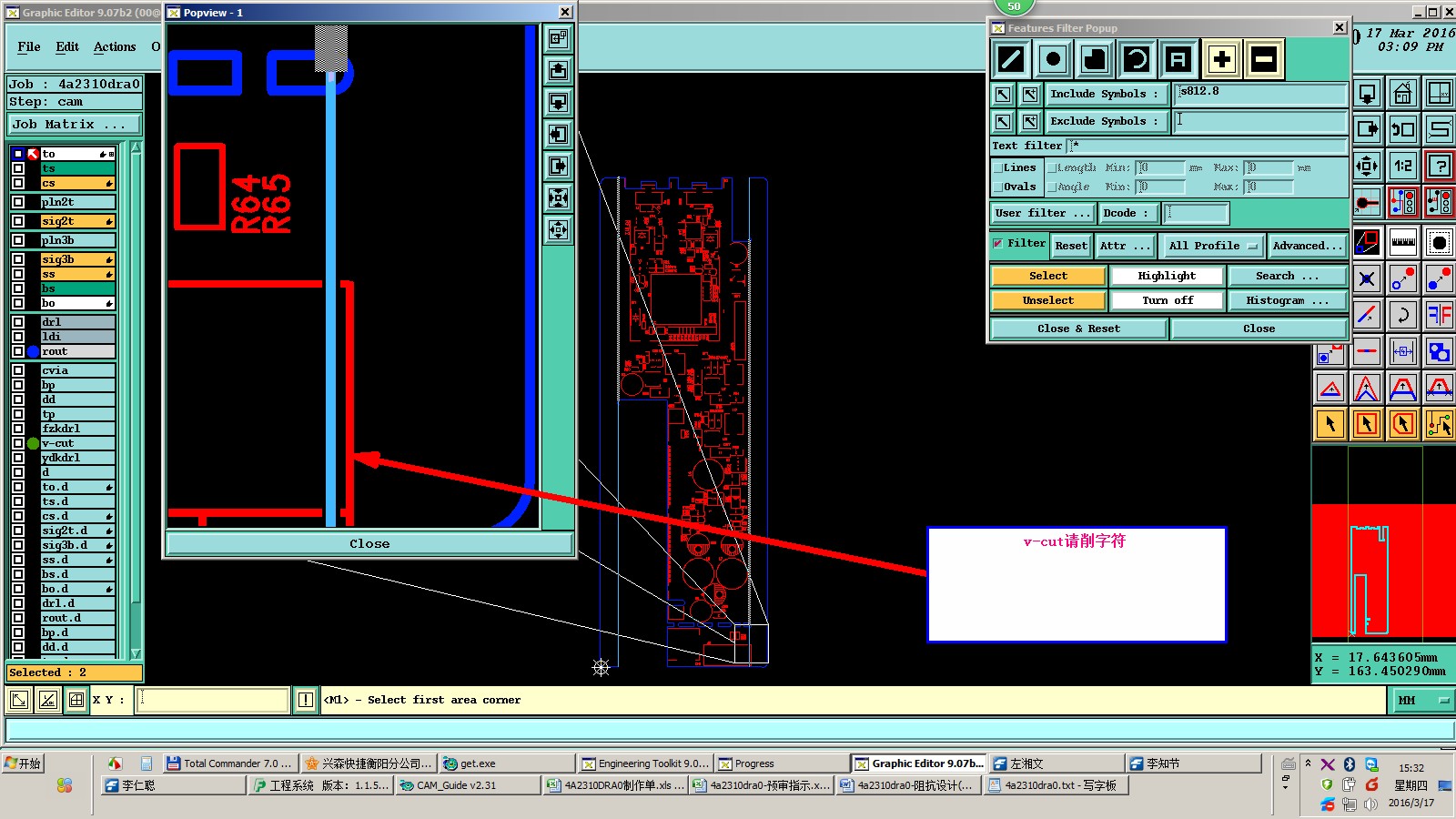1456x819 pixels.
Task: Select the pad (dot) feature filter icon
Action: click(1053, 60)
